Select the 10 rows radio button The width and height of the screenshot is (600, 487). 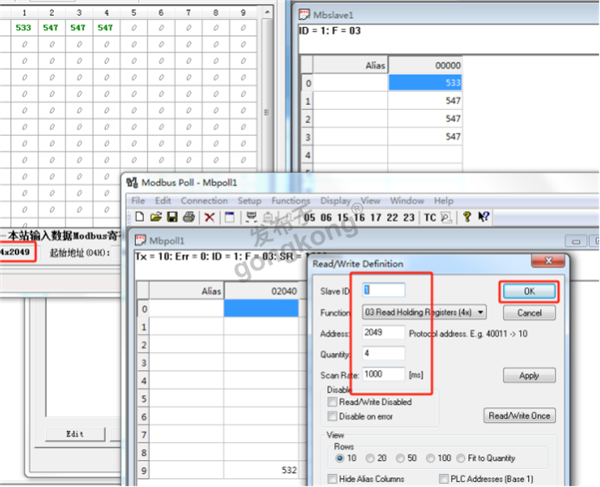[339, 458]
